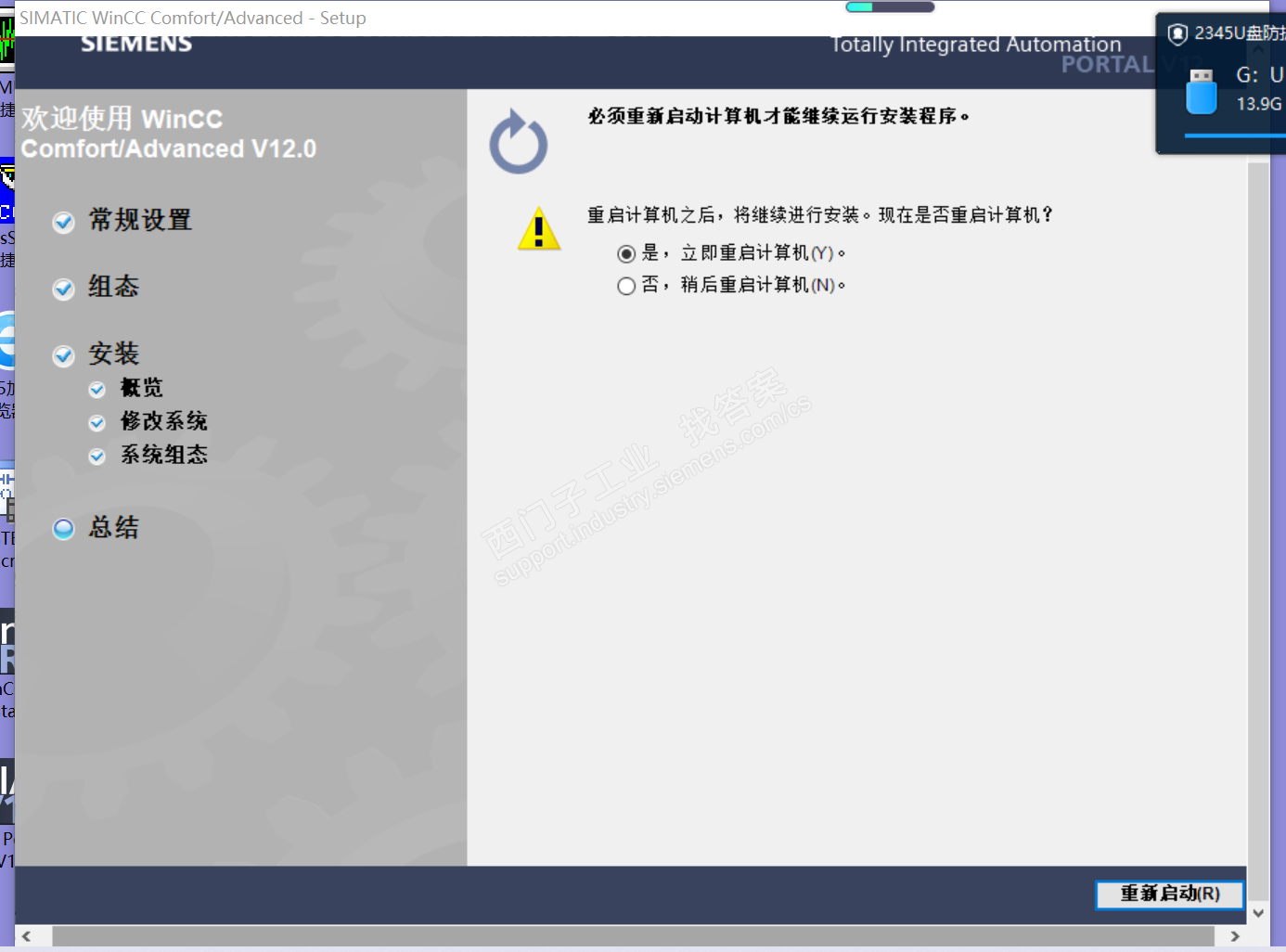The height and width of the screenshot is (952, 1286).
Task: Open the 总结 step
Action: coord(114,528)
